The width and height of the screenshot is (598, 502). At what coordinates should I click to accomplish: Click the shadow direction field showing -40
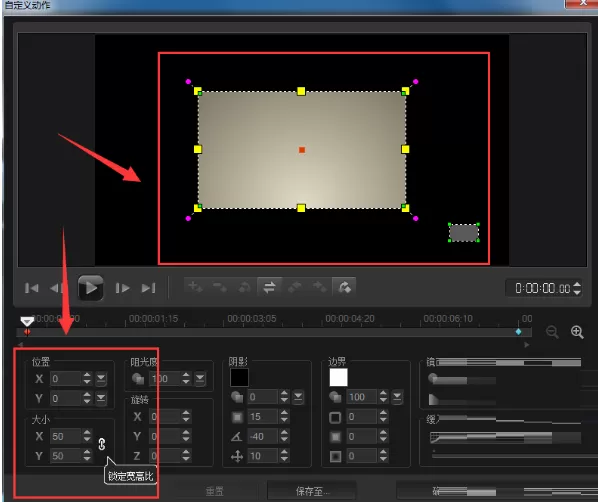[263, 436]
